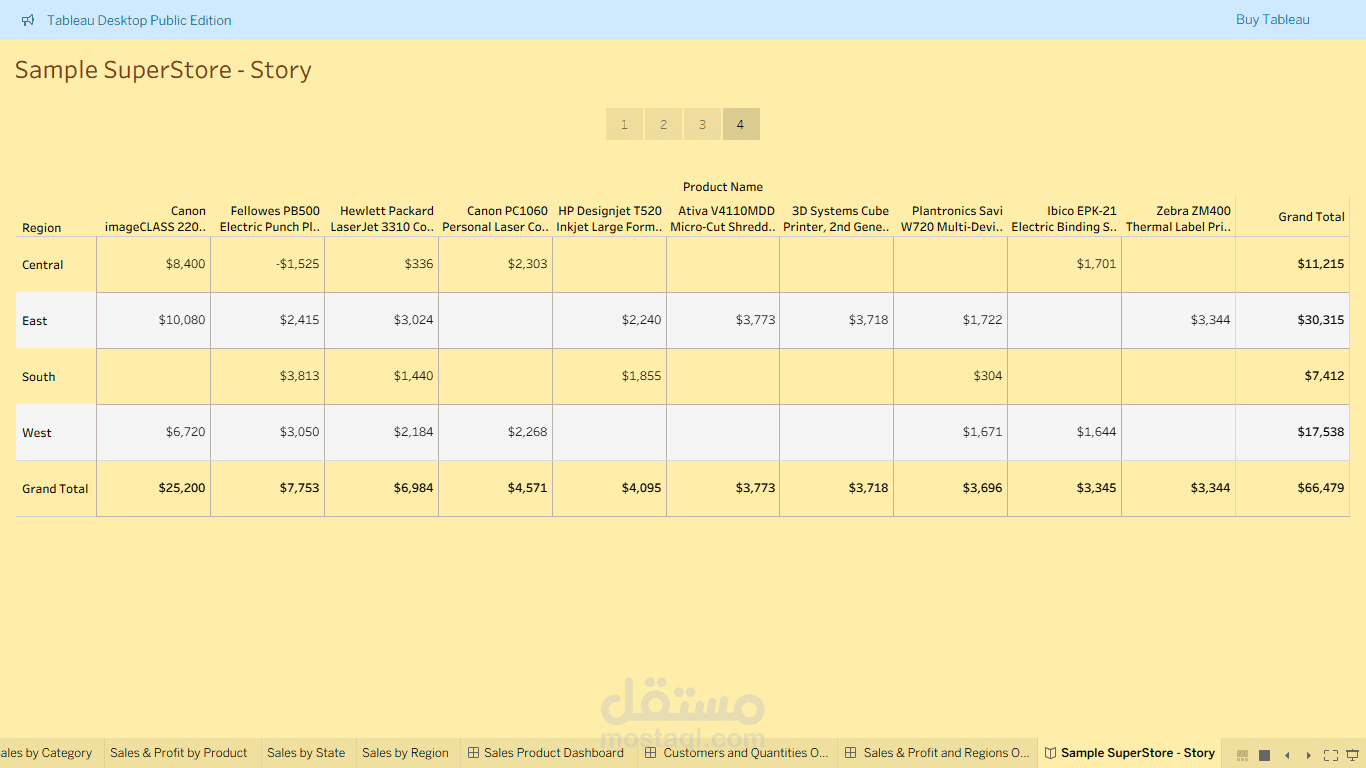
Task: Click the $6,720 West cell
Action: pyautogui.click(x=154, y=432)
